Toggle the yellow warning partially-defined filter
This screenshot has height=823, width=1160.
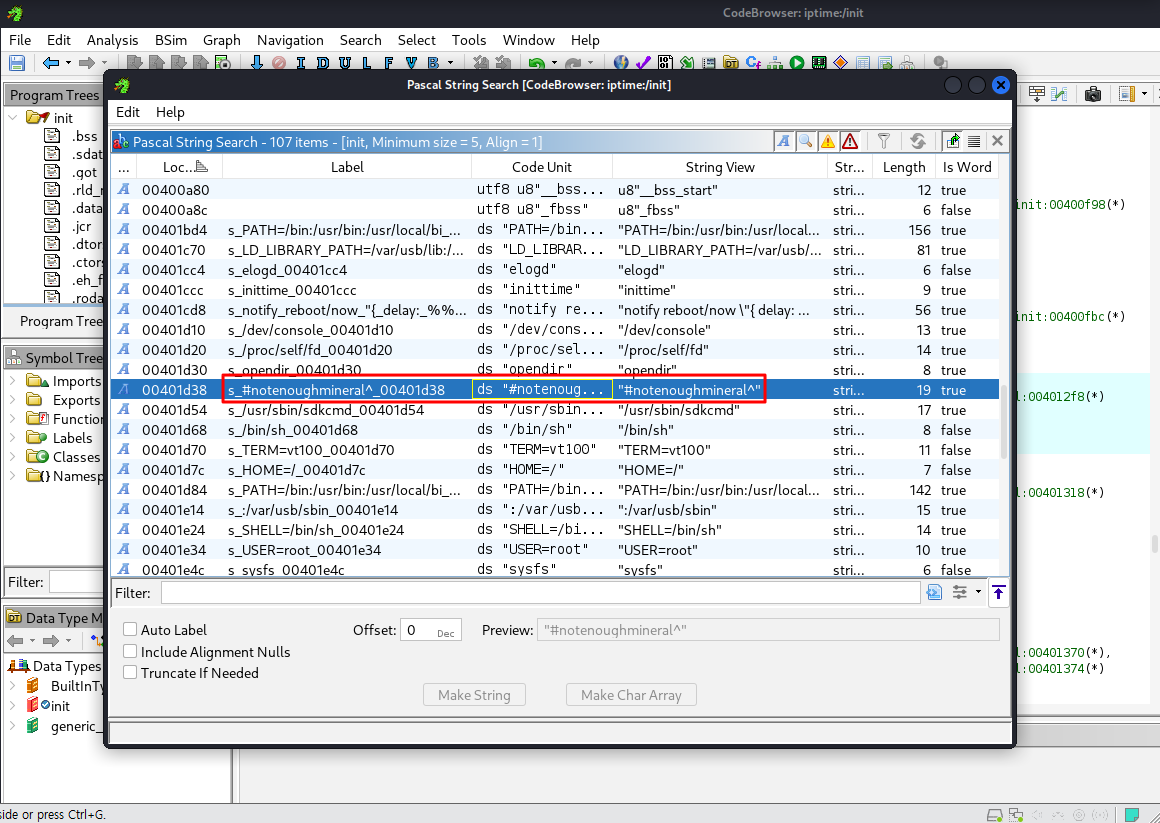click(x=828, y=141)
